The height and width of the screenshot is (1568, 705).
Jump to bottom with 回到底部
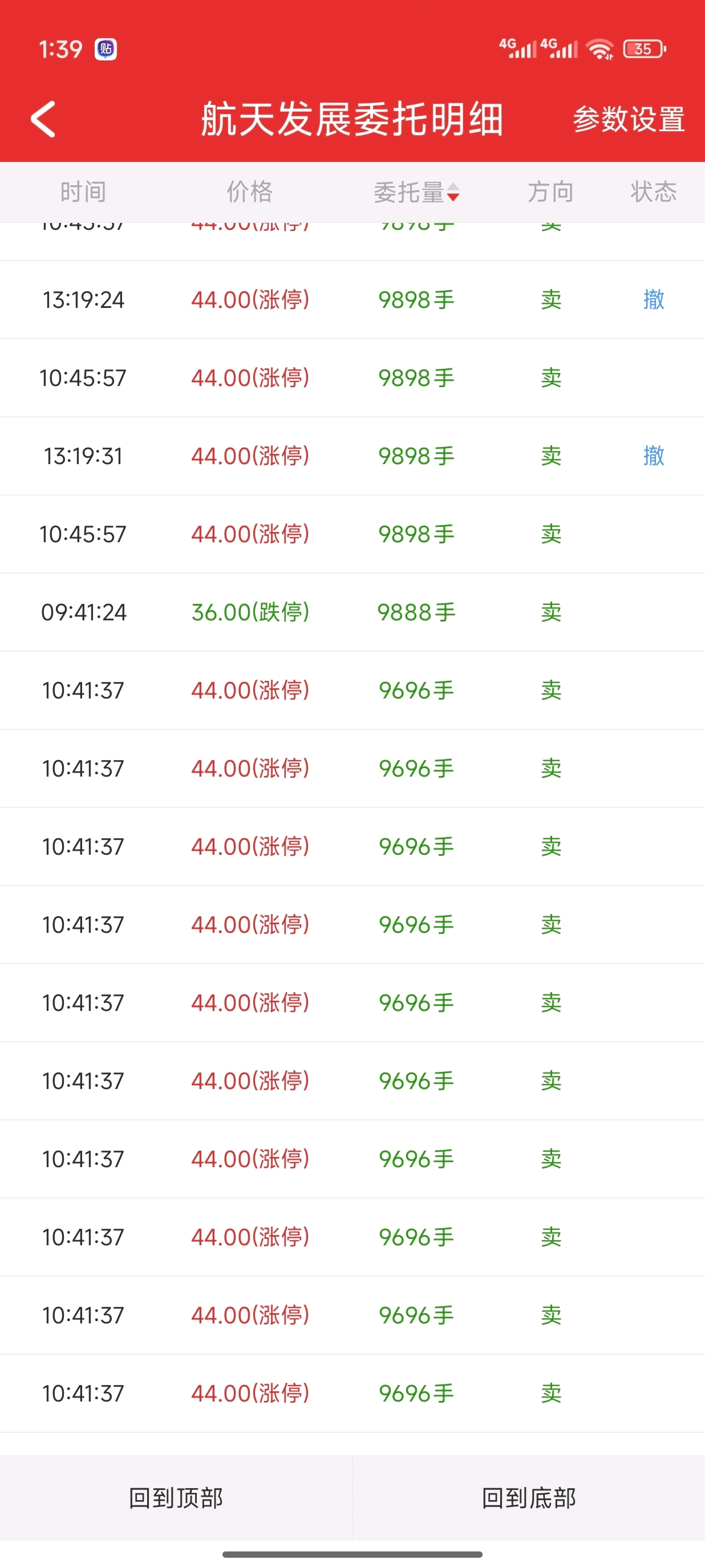pos(528,1498)
